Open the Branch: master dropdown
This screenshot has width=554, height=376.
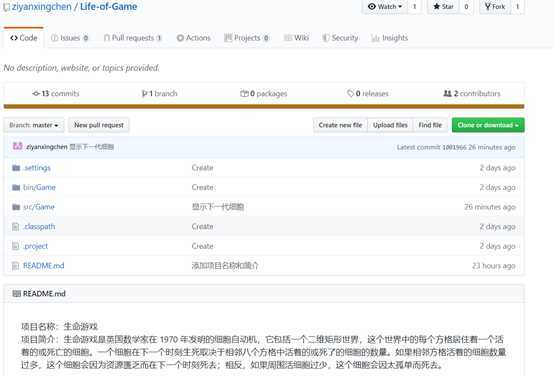tap(34, 125)
